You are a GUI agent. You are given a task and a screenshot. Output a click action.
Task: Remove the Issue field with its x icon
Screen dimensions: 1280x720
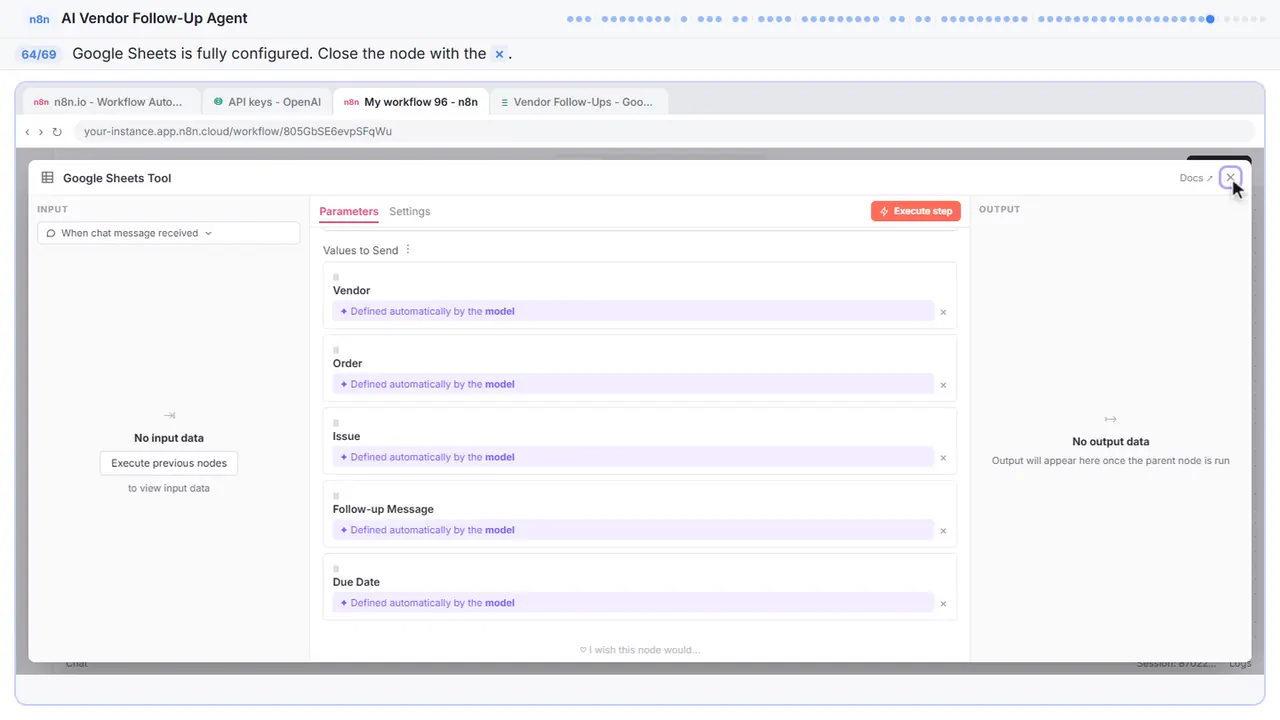coord(943,458)
